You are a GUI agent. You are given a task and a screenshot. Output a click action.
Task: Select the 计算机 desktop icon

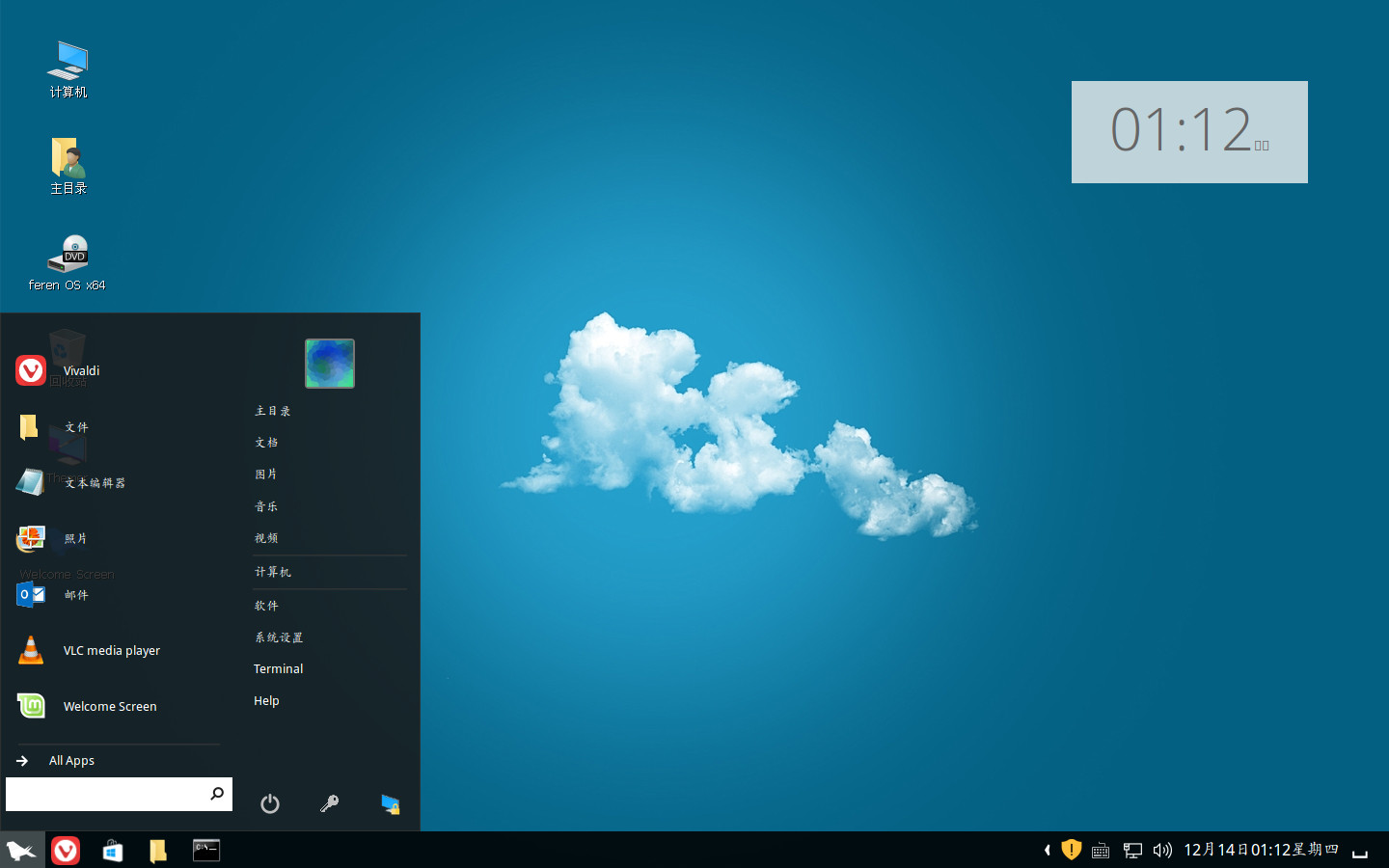[x=68, y=69]
